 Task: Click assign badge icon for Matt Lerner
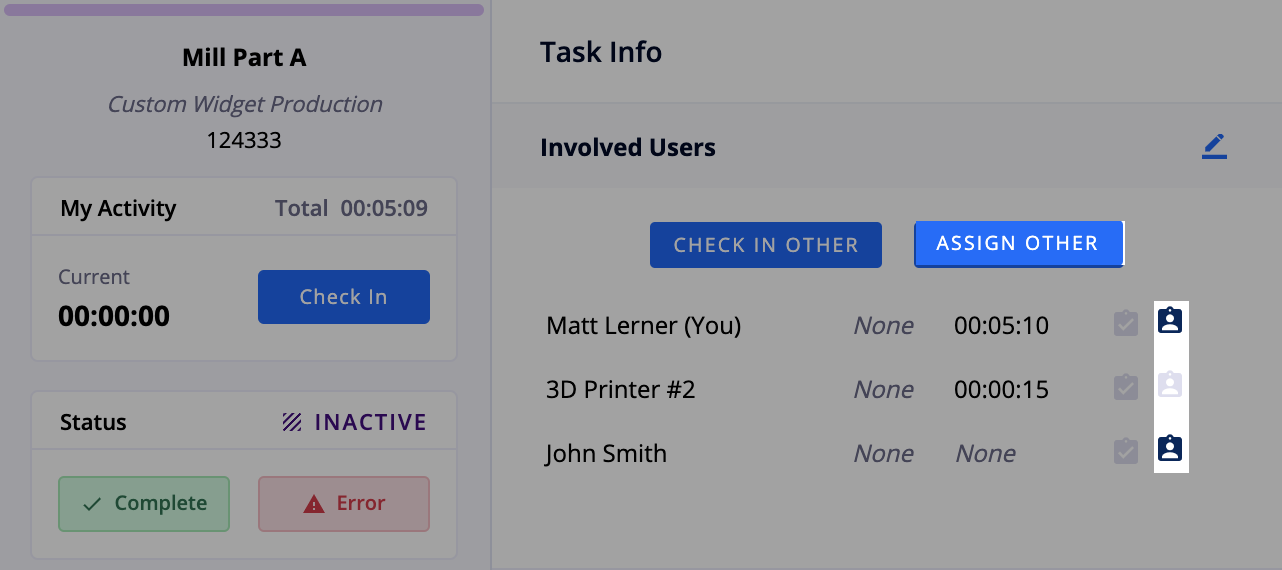(1170, 321)
